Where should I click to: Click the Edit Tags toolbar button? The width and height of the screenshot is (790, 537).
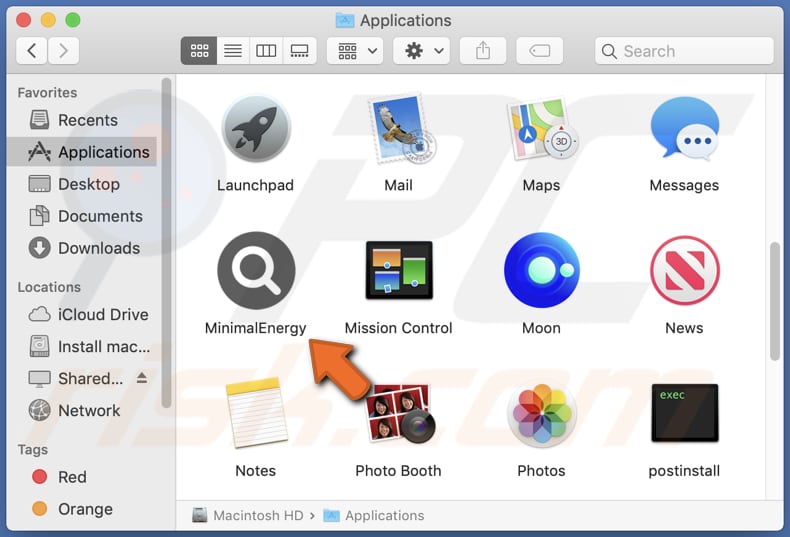(540, 51)
